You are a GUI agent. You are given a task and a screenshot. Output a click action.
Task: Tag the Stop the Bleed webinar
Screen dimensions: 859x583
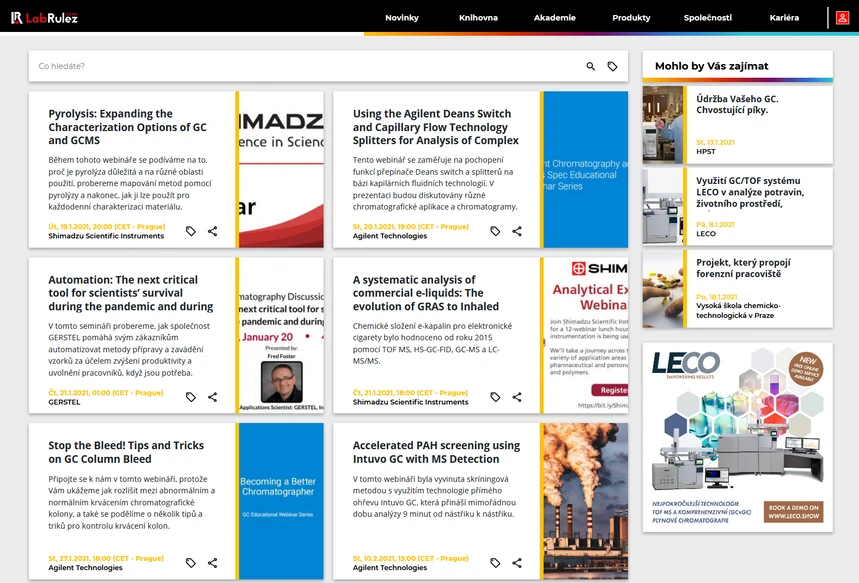(191, 563)
